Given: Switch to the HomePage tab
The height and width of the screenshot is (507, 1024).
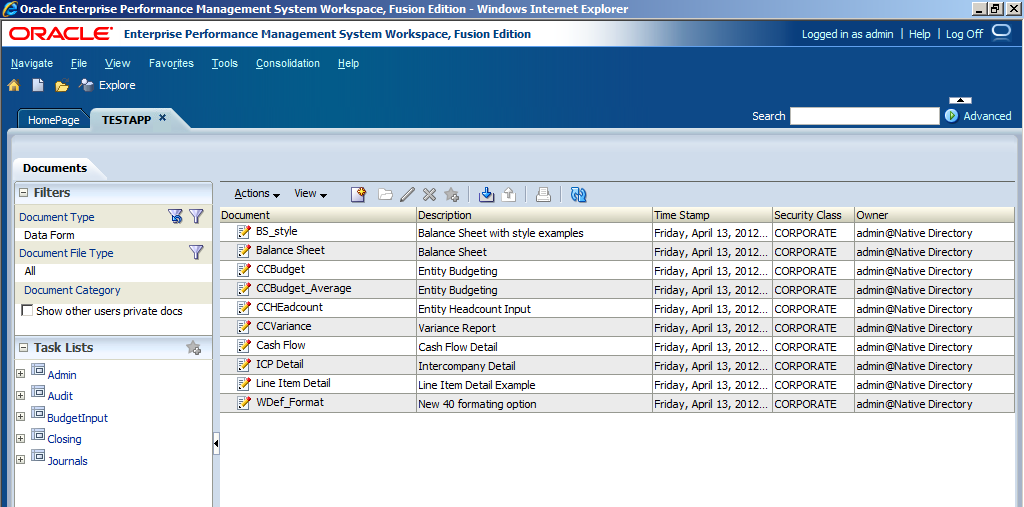Looking at the screenshot, I should (x=54, y=120).
